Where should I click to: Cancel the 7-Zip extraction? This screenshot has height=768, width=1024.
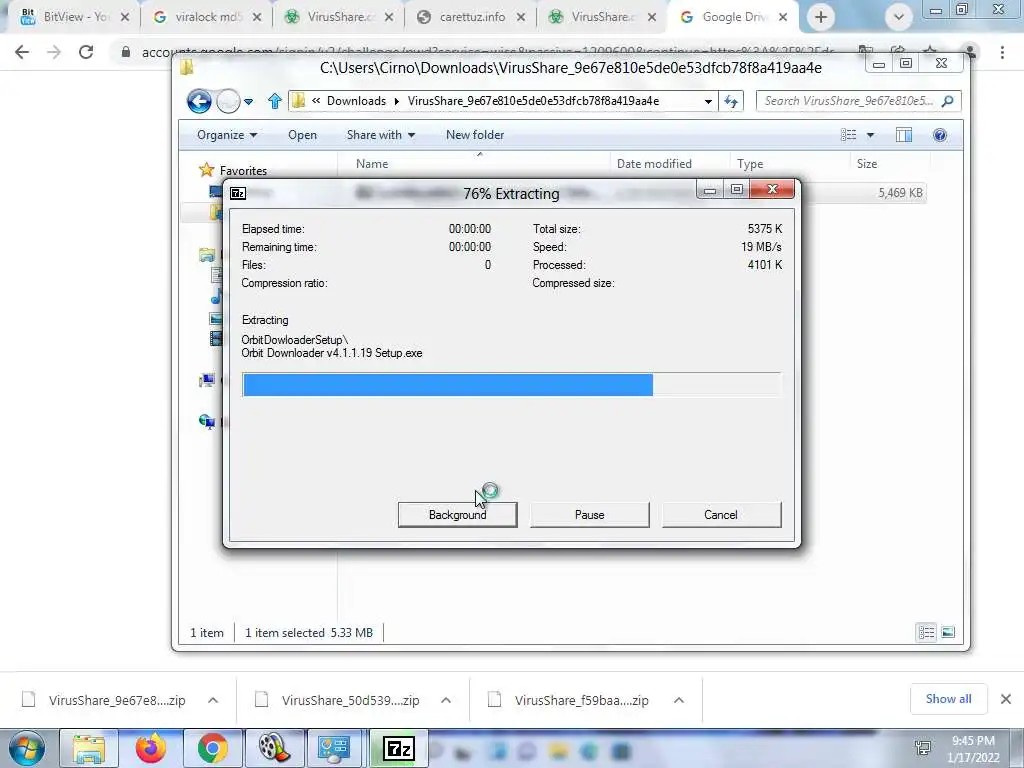tap(721, 515)
